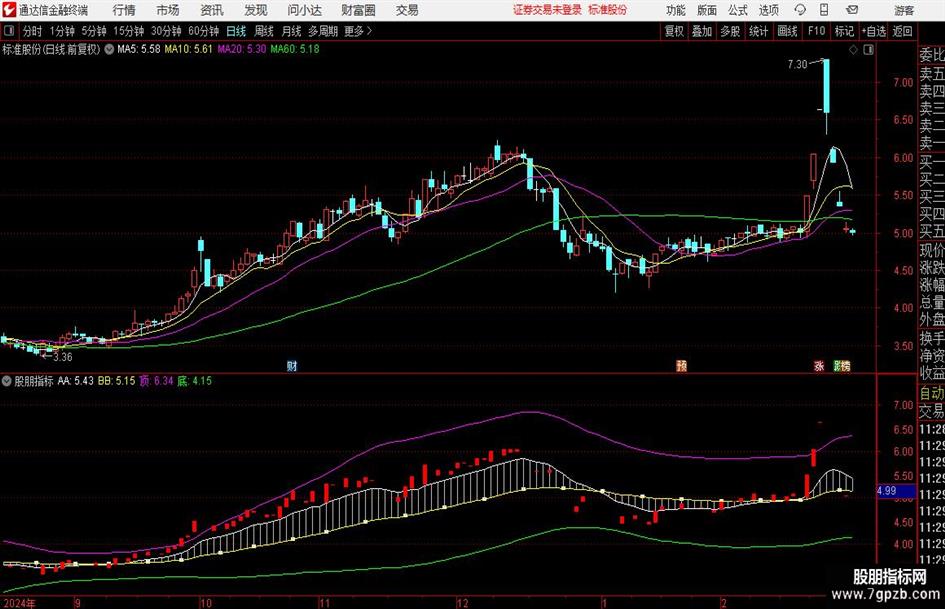Click the MA60: 5.18 value label
This screenshot has width=945, height=609.
(x=295, y=49)
